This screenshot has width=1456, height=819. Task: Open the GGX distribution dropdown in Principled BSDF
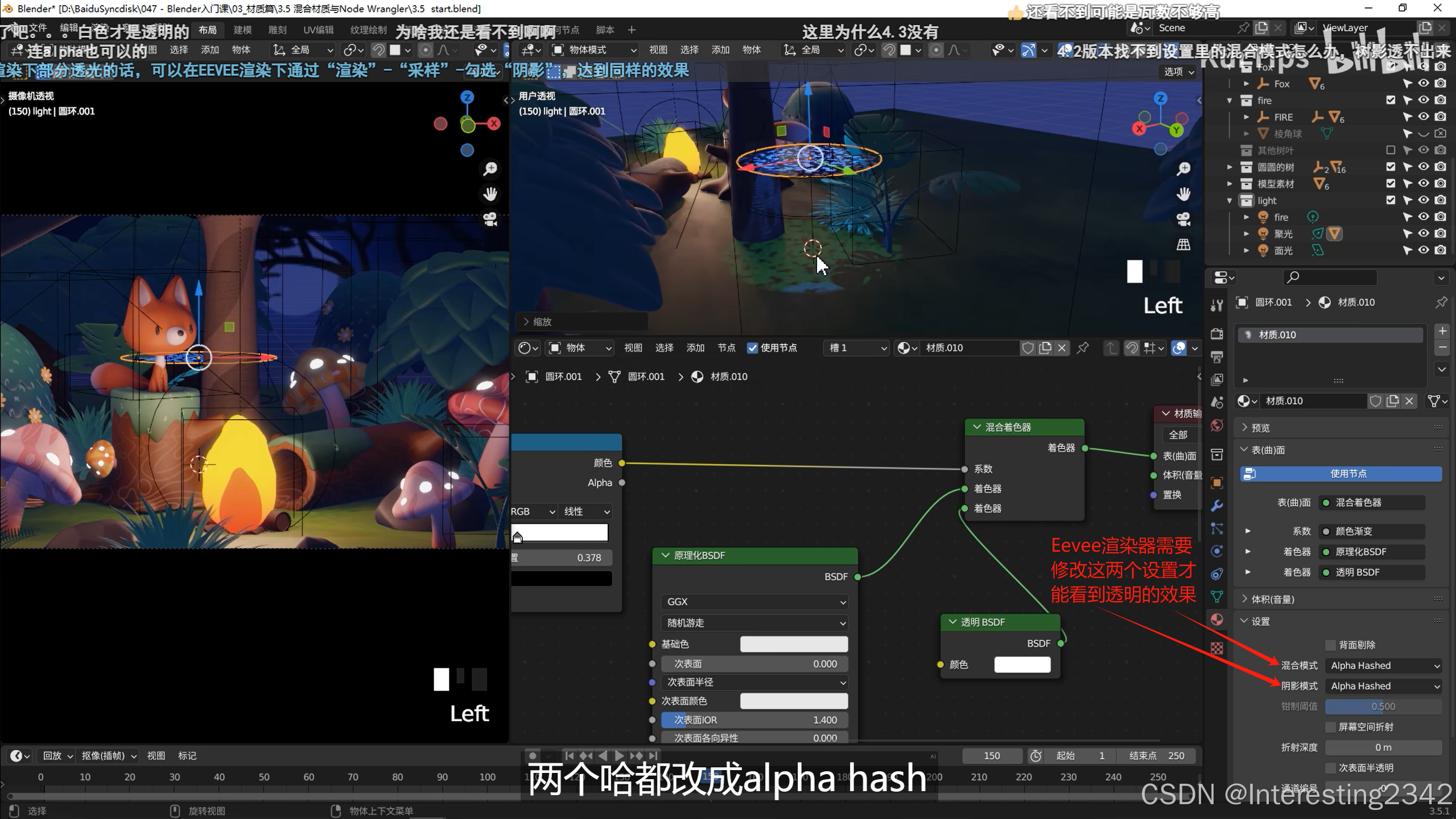[x=754, y=602]
